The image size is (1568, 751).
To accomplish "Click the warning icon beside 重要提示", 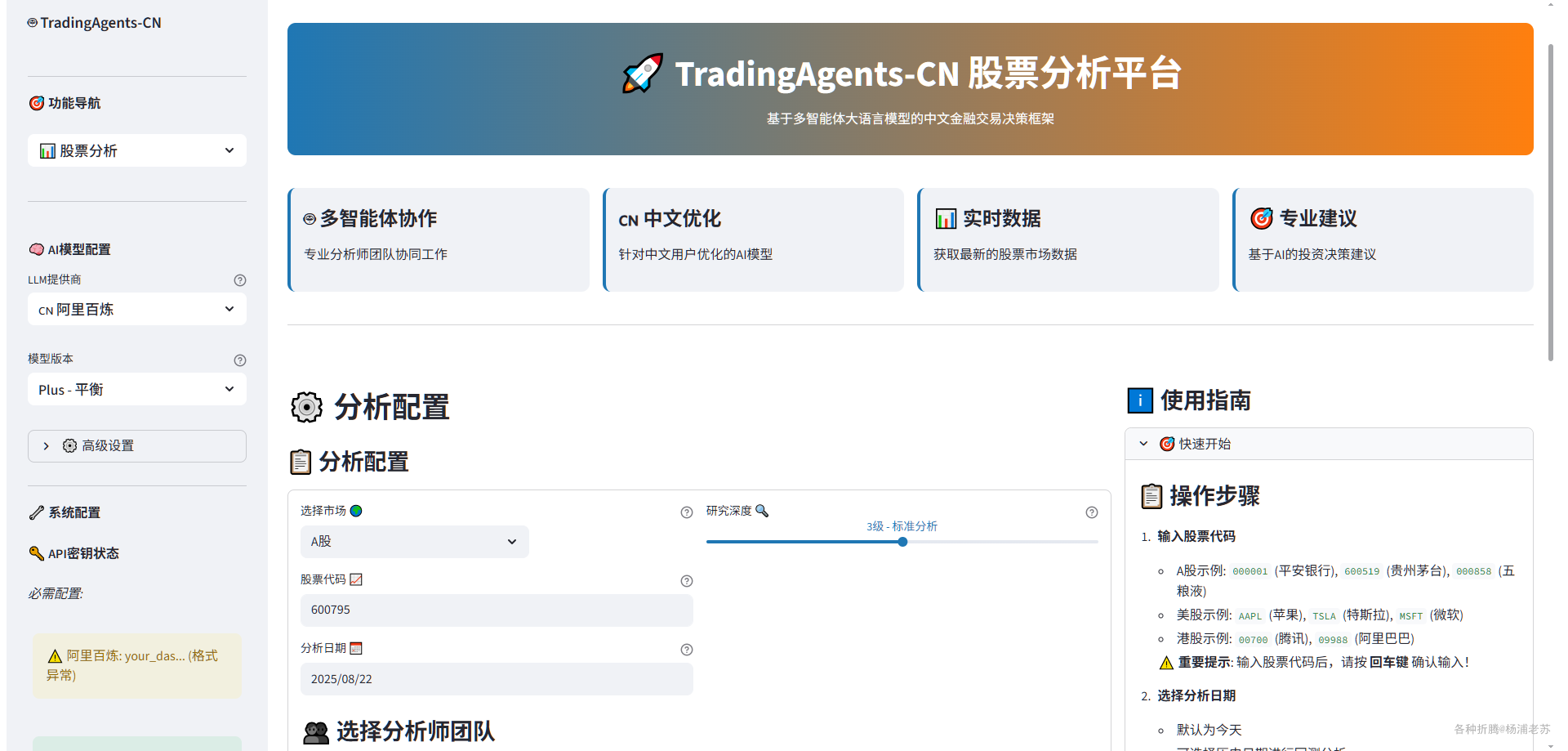I will click(1166, 663).
